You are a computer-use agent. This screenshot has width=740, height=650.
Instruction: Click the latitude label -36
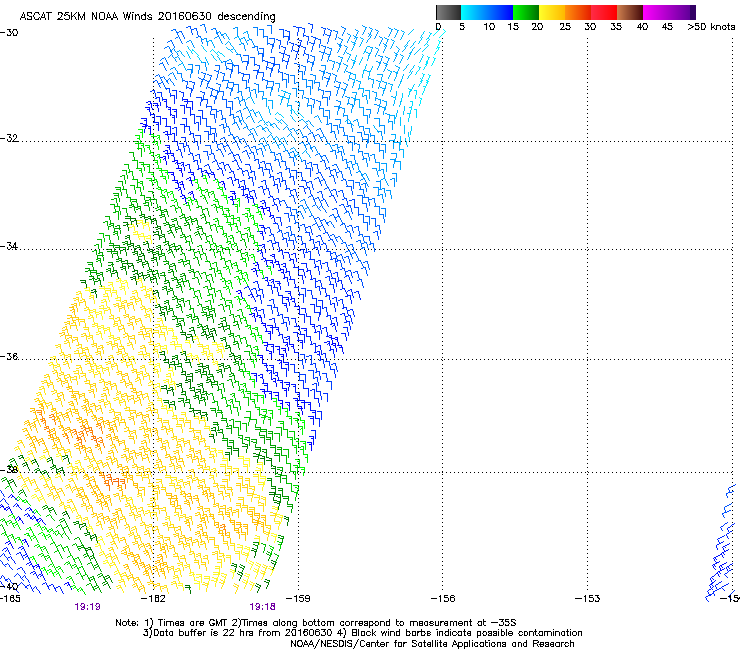click(x=9, y=356)
